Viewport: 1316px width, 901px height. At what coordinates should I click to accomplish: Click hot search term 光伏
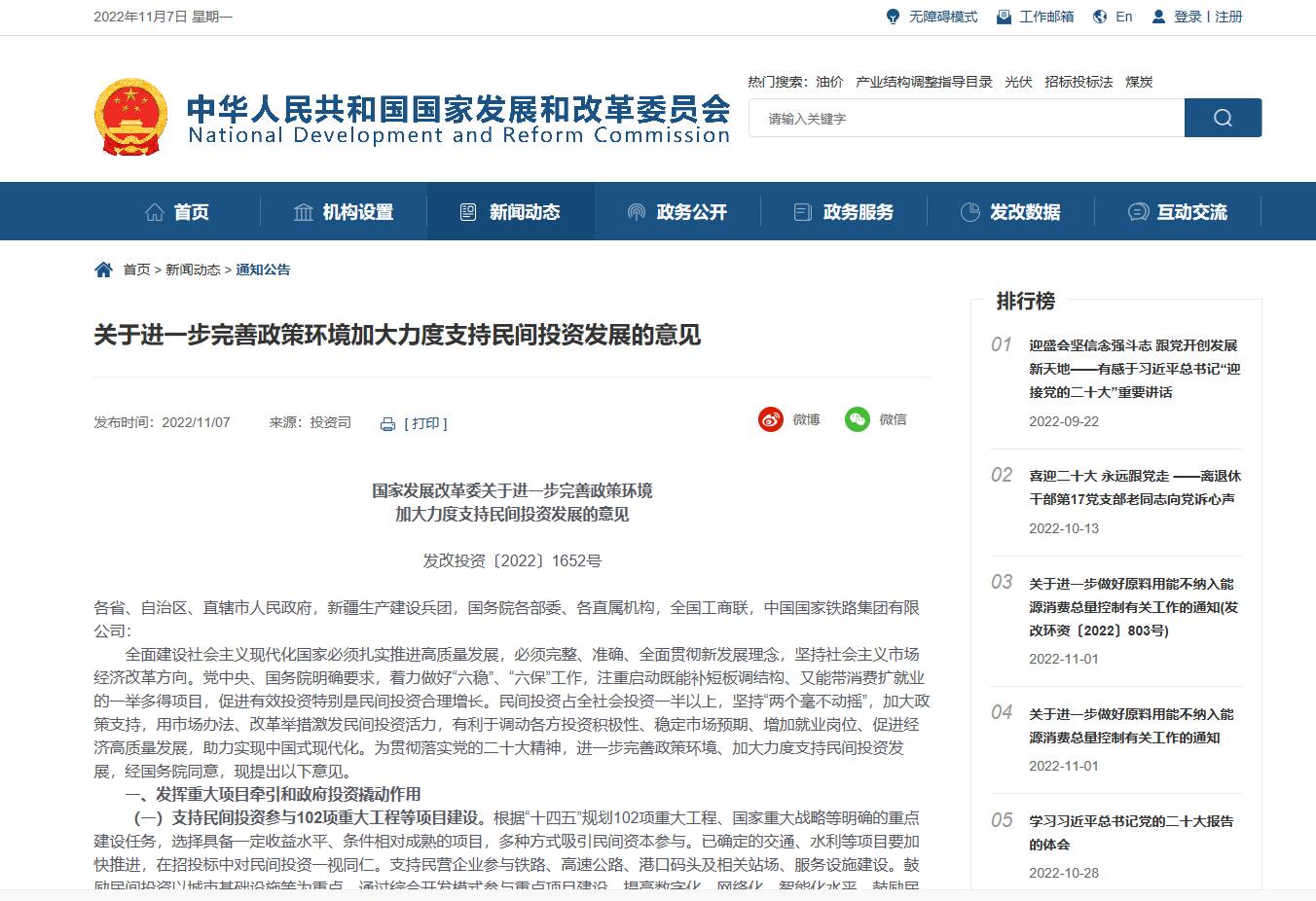[x=1018, y=82]
